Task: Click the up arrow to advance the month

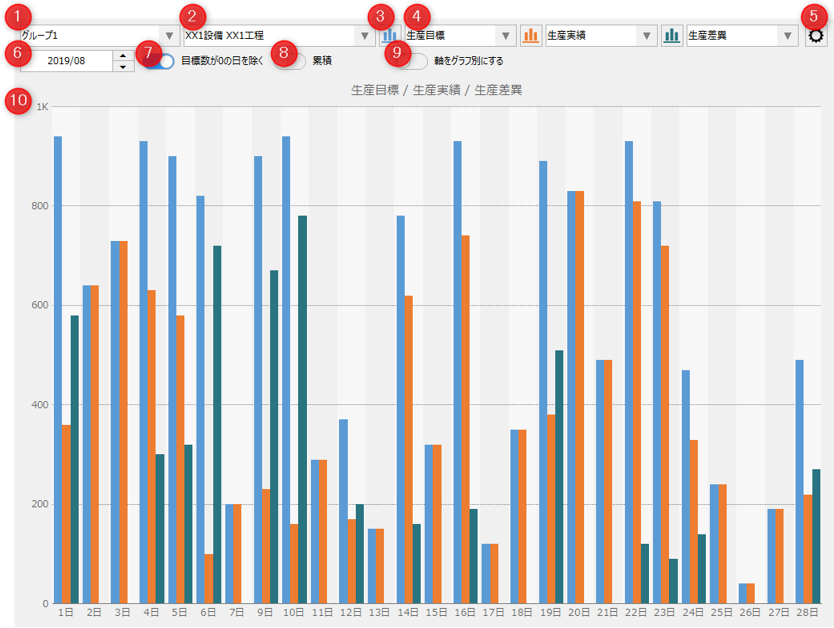Action: [122, 54]
